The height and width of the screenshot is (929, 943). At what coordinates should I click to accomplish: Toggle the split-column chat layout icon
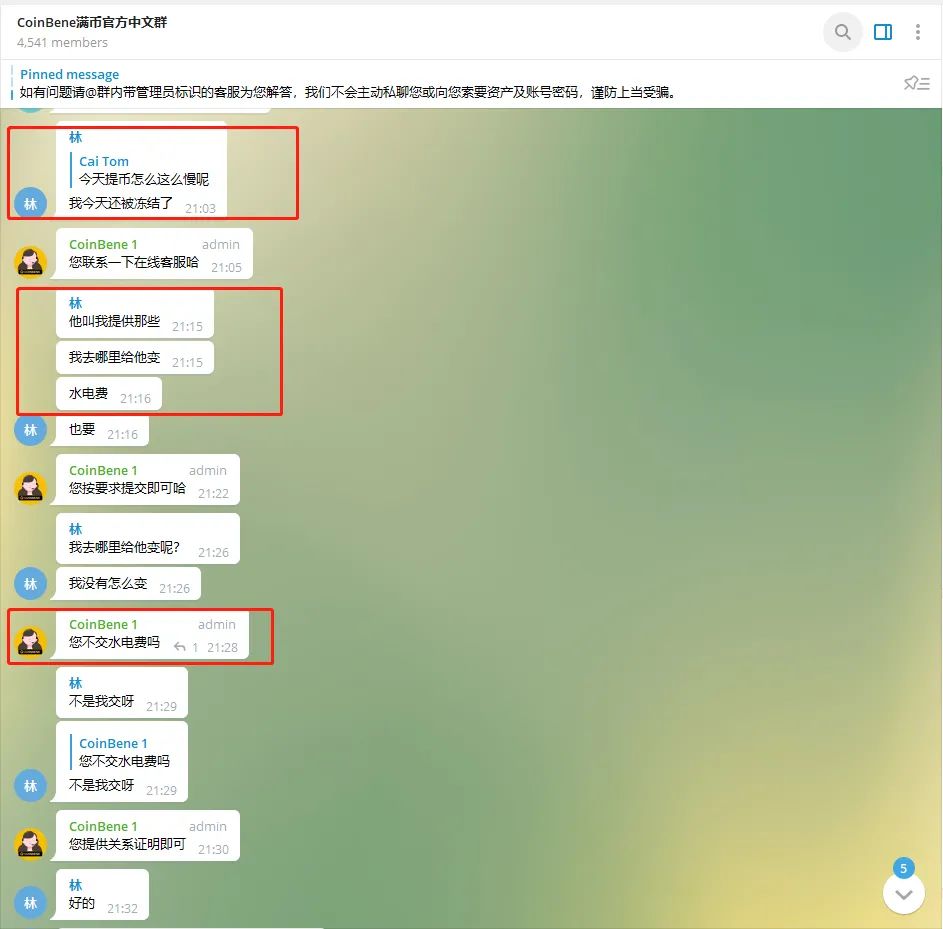(x=882, y=32)
